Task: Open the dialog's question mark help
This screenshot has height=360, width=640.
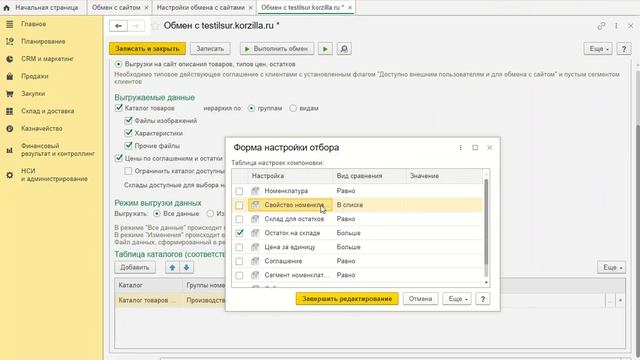Action: [483, 299]
